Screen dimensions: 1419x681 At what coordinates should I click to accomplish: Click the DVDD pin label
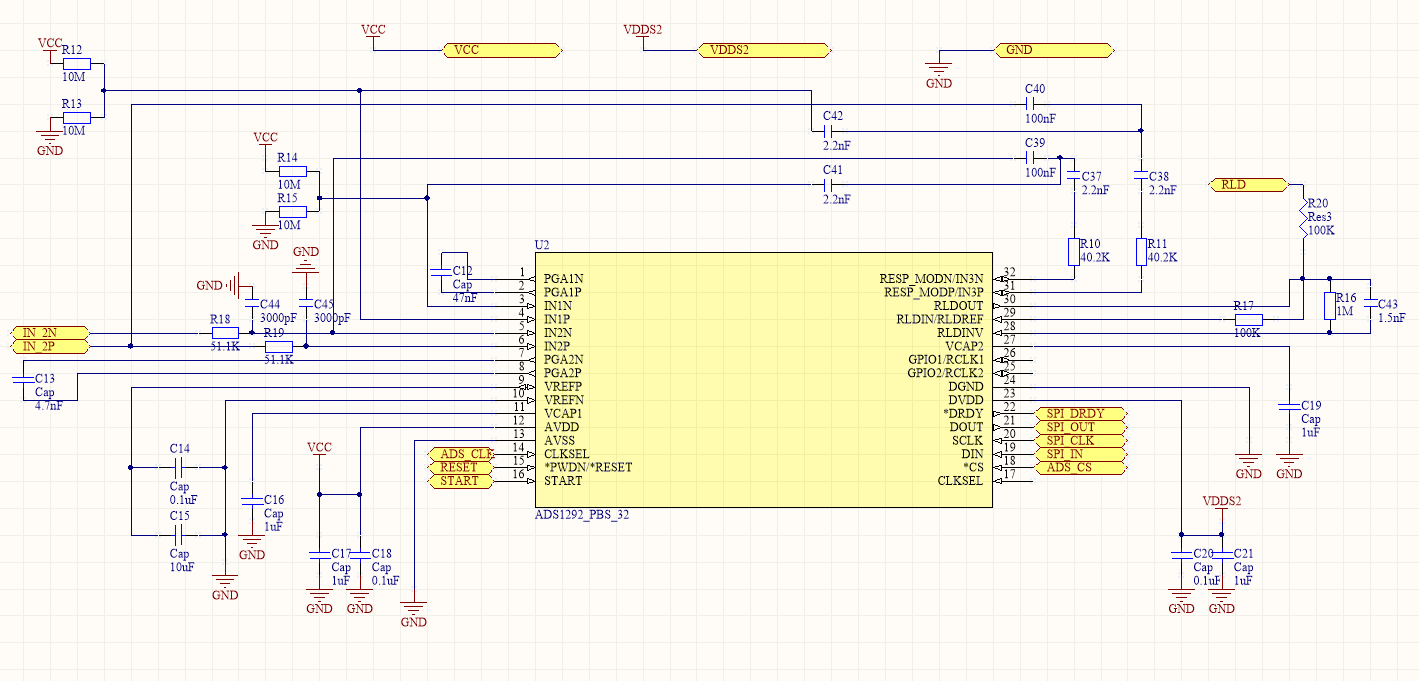click(965, 400)
